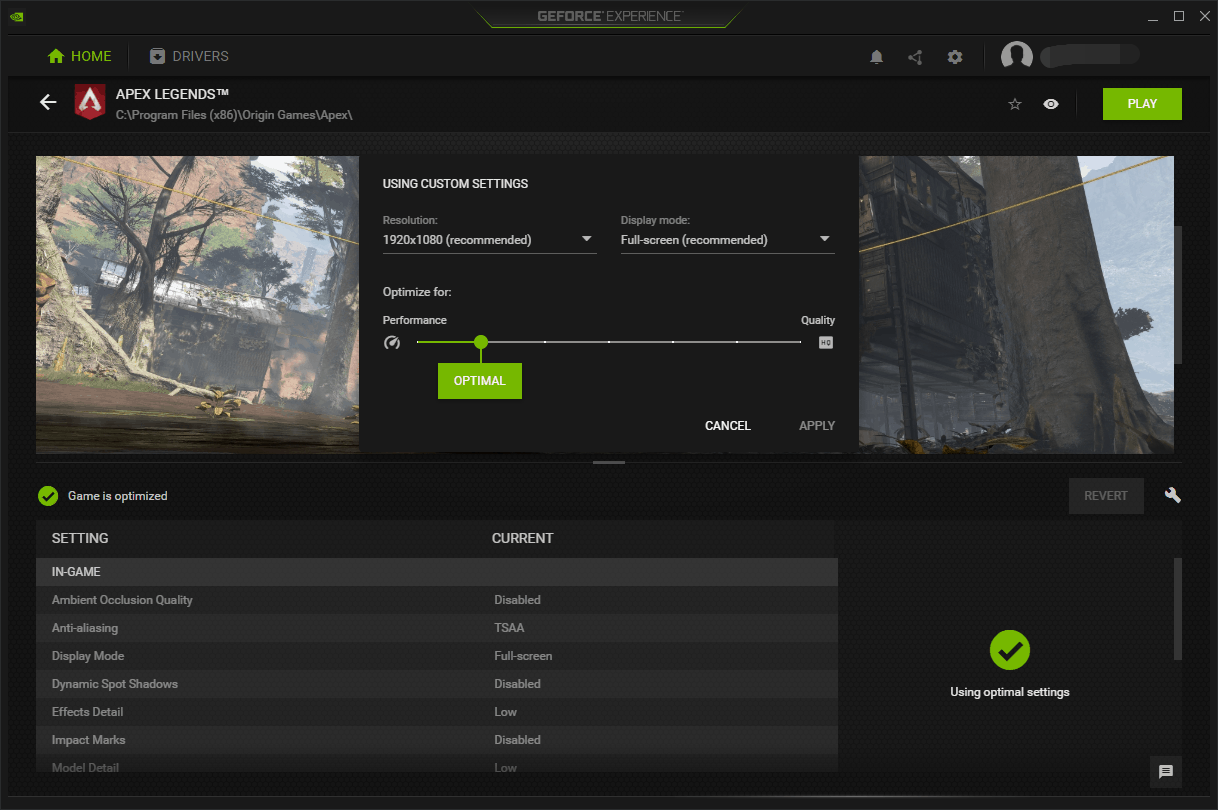Screen dimensions: 1218x810
Task: Maximize the GeForce Experience window
Action: coord(1179,16)
